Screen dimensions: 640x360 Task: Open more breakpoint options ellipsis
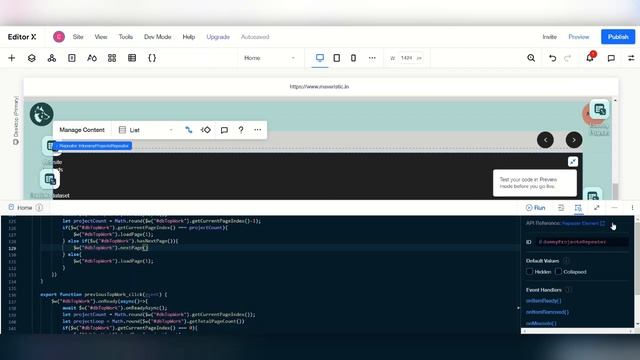point(372,58)
